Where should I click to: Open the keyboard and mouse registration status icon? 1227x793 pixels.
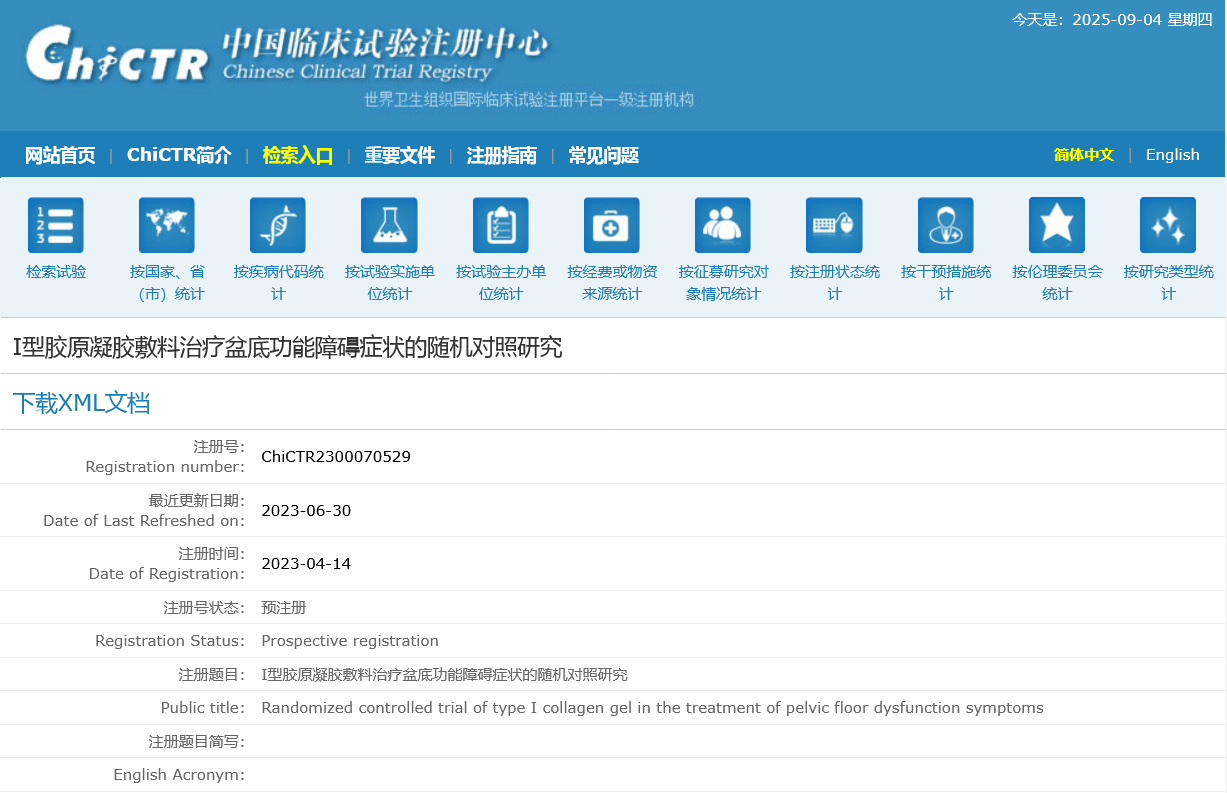[834, 225]
